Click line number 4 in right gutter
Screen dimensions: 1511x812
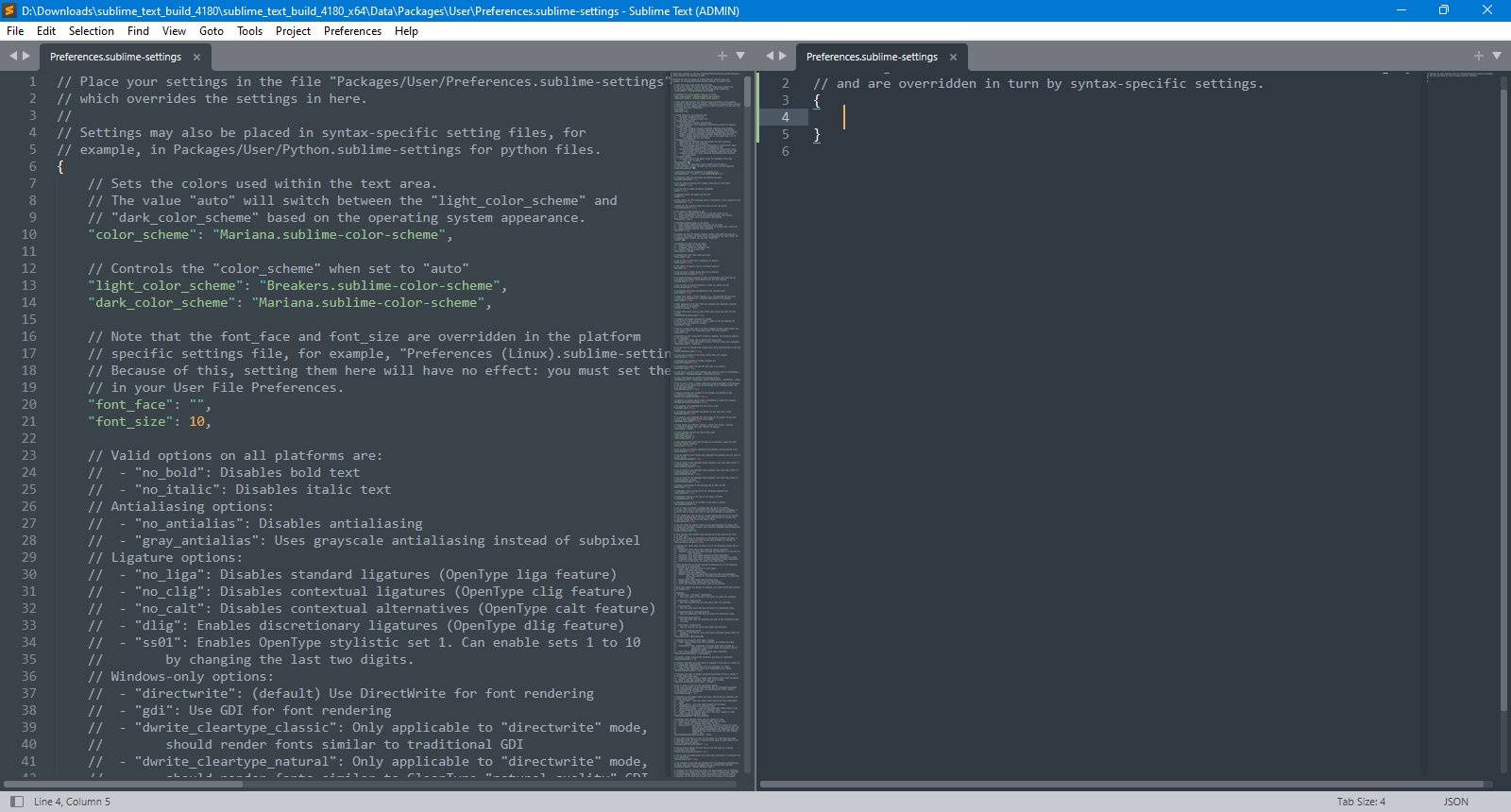pos(785,117)
